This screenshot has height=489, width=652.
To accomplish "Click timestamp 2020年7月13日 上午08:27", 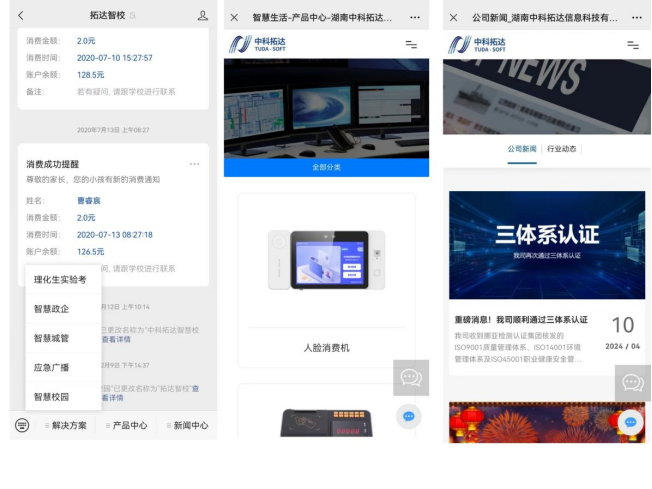I will point(113,130).
